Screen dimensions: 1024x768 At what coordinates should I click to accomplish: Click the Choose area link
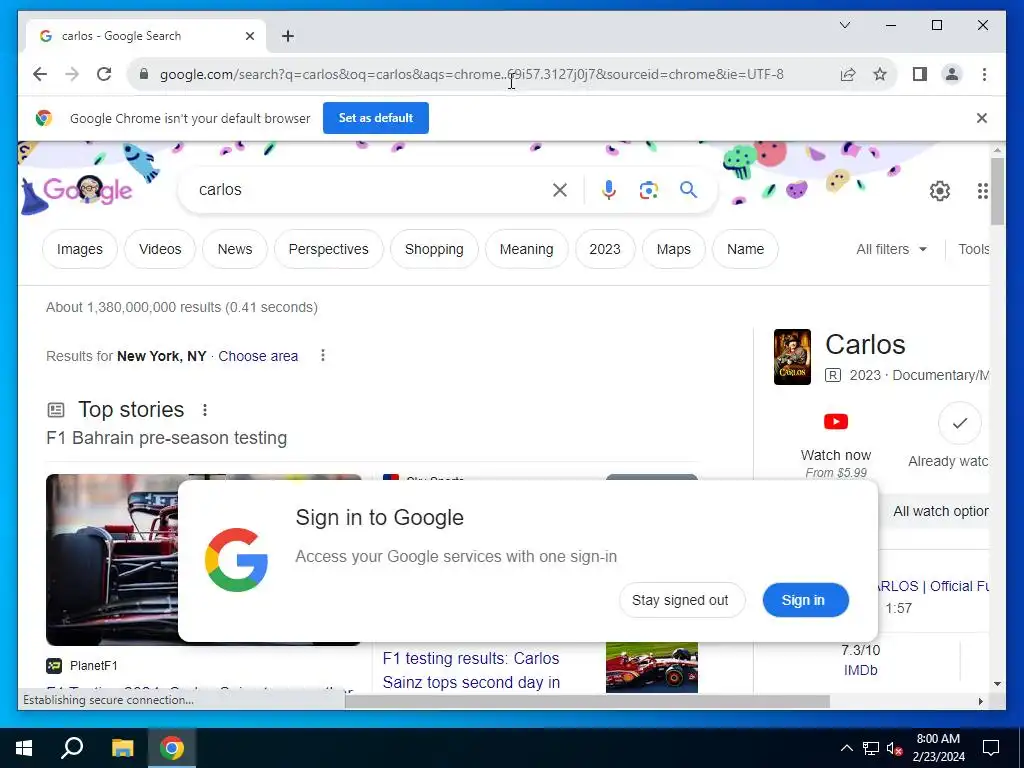[258, 356]
